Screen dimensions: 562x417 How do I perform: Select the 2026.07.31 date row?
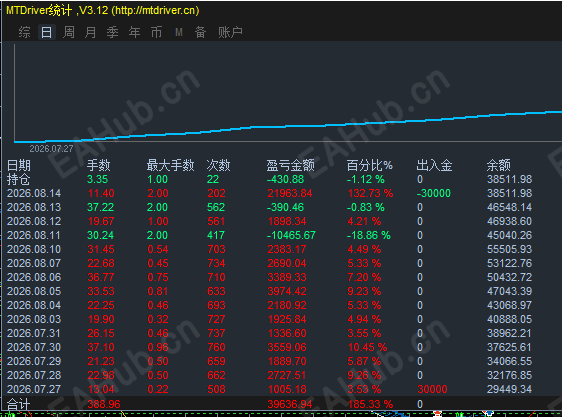[34, 333]
